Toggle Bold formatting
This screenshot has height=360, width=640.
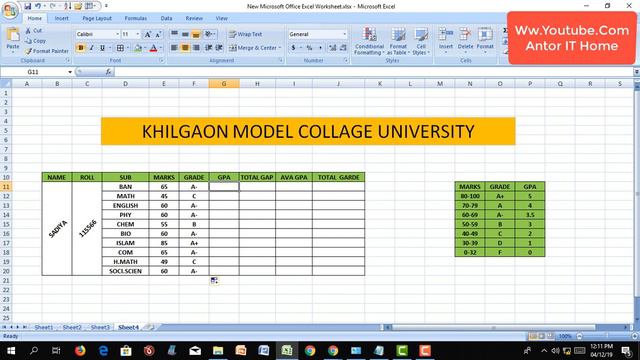click(x=80, y=48)
